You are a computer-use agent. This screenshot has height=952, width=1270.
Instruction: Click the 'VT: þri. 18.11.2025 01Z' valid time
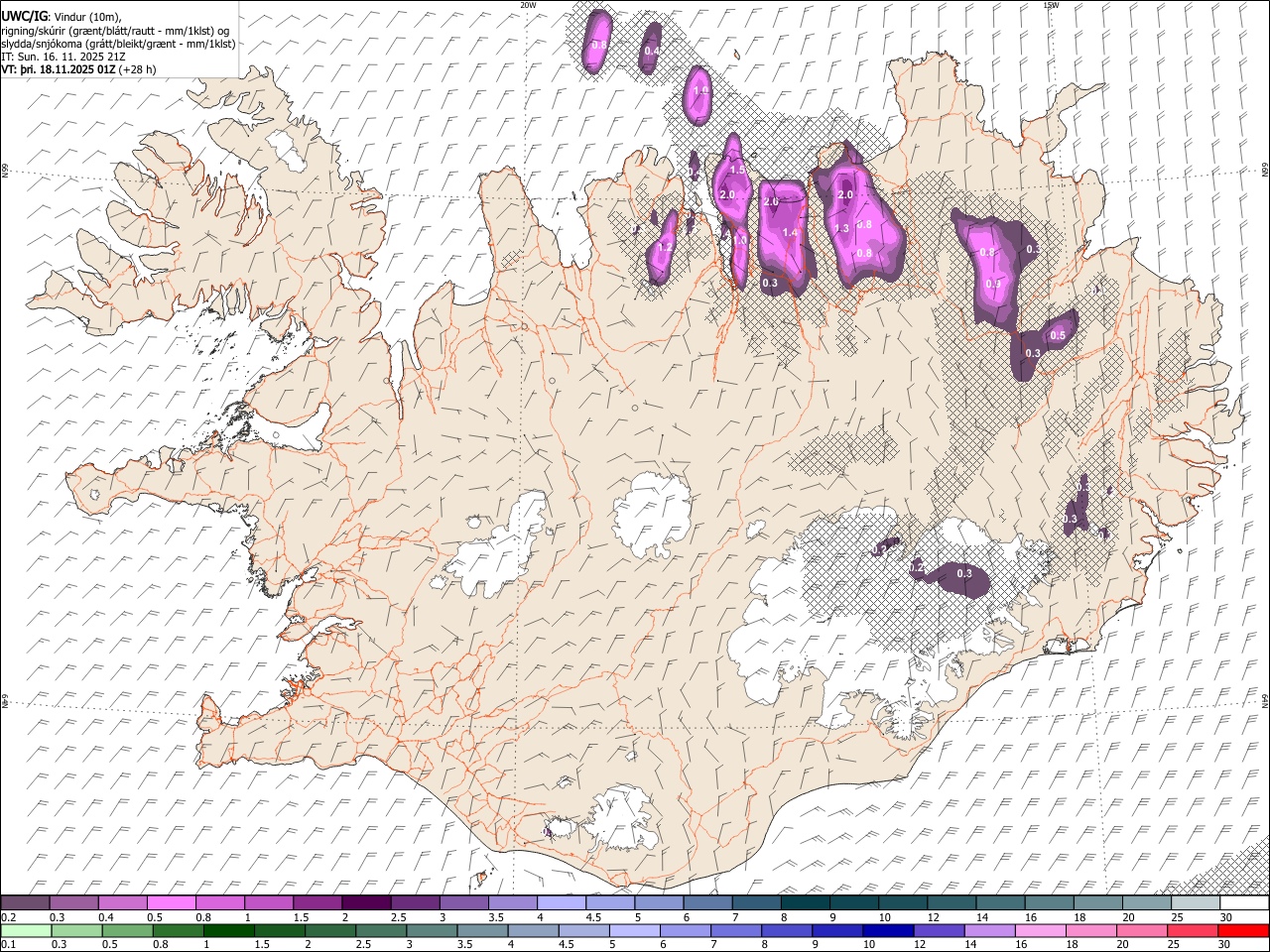[59, 69]
